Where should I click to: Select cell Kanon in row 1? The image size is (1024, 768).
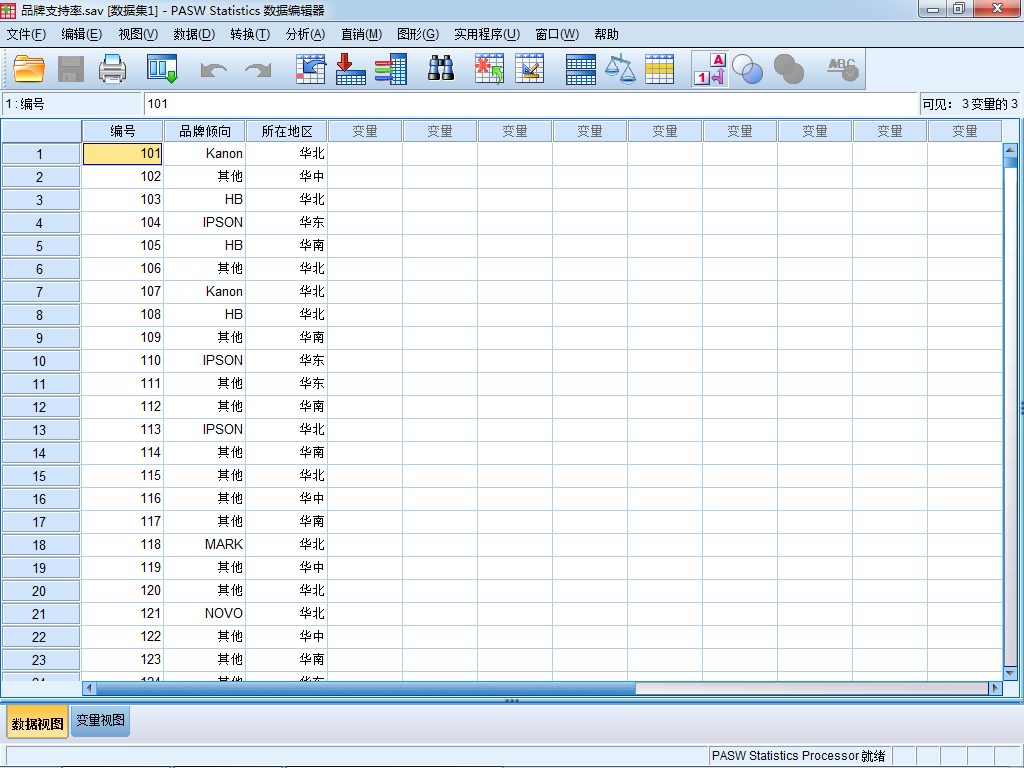204,153
